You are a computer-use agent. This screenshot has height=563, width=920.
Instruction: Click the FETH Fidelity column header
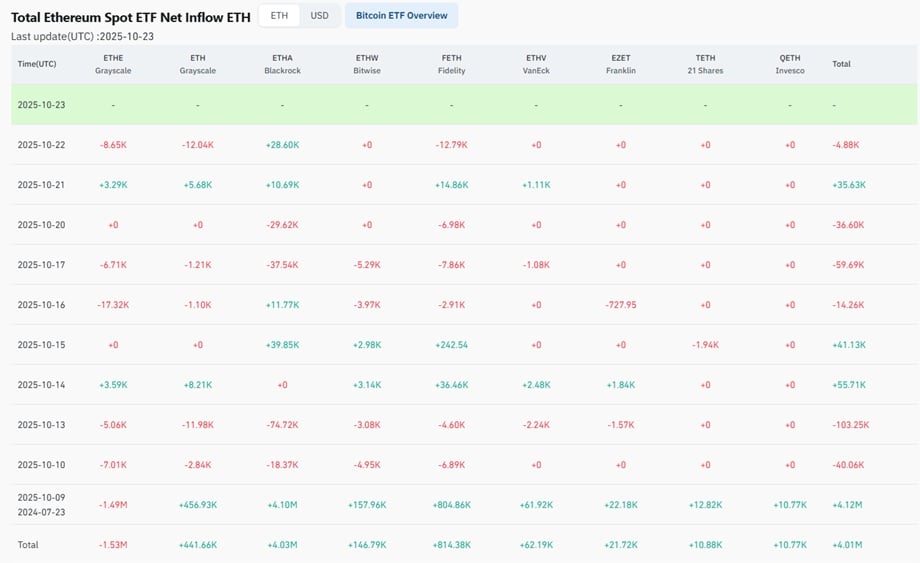click(x=451, y=64)
